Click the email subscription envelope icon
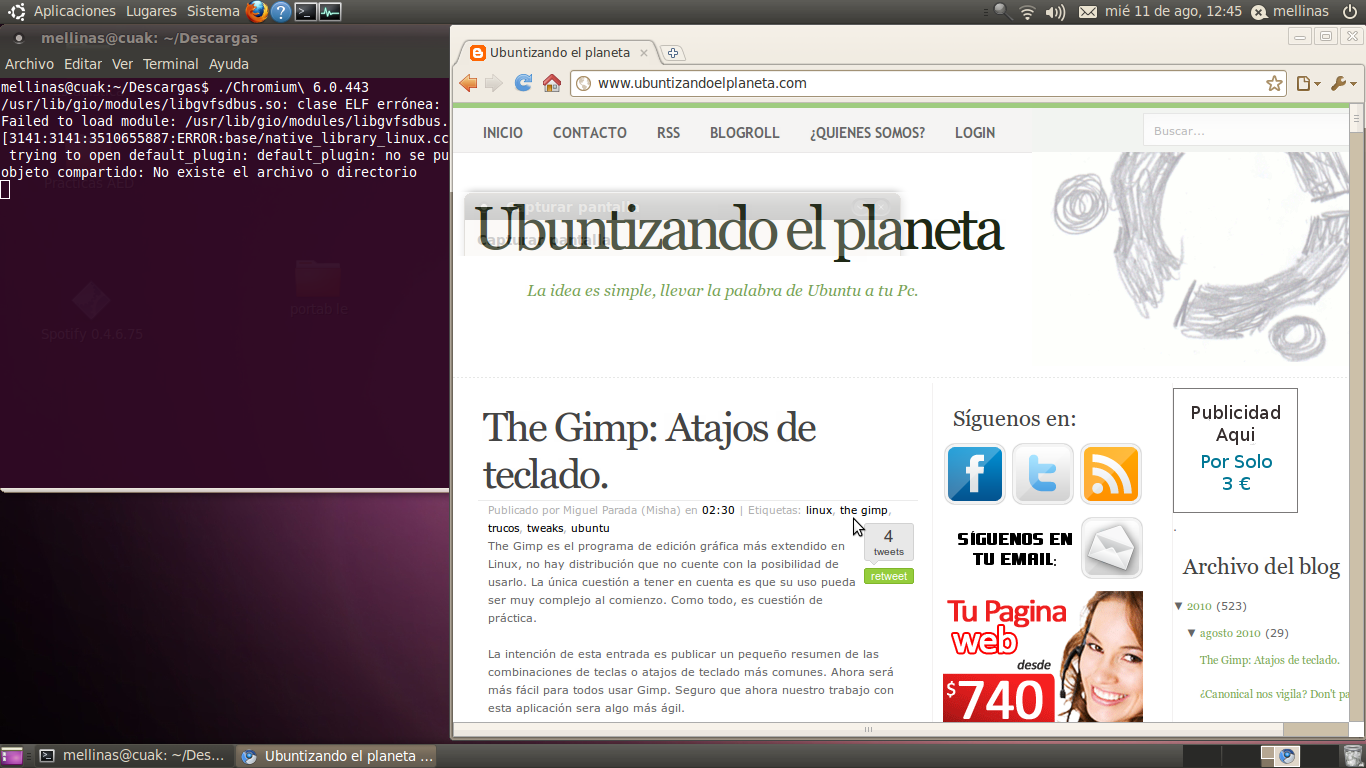Screen dimensions: 1366x768 [1111, 548]
